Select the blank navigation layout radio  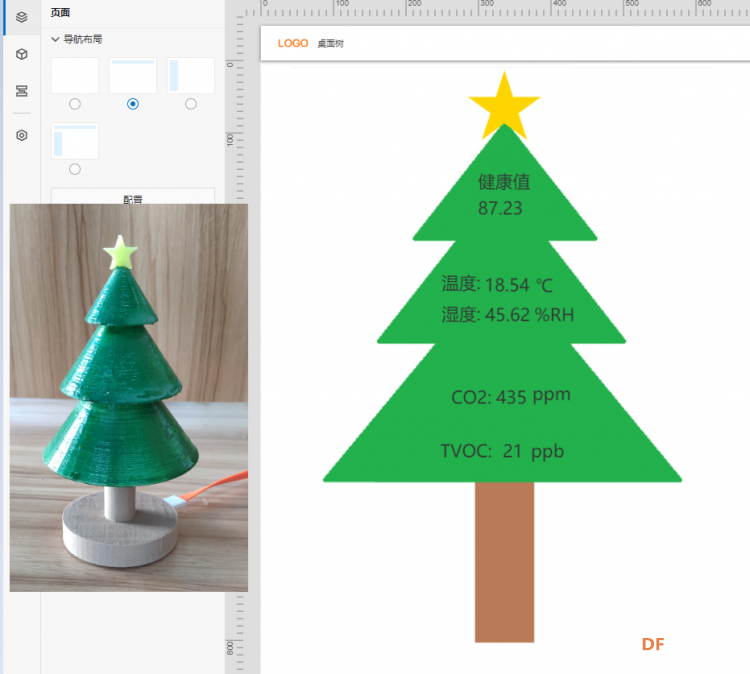[75, 104]
